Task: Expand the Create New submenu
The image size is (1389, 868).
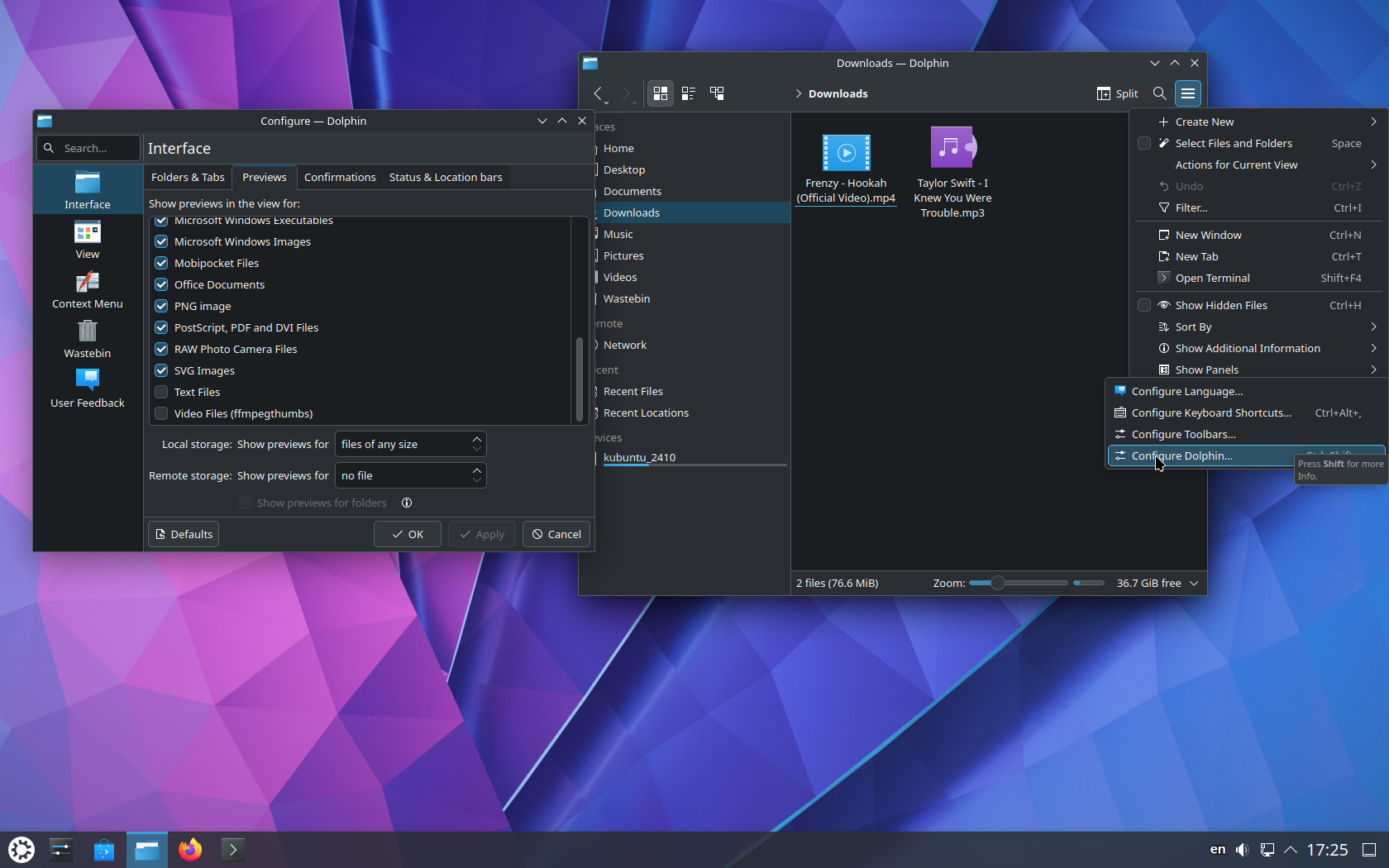Action: click(1258, 122)
